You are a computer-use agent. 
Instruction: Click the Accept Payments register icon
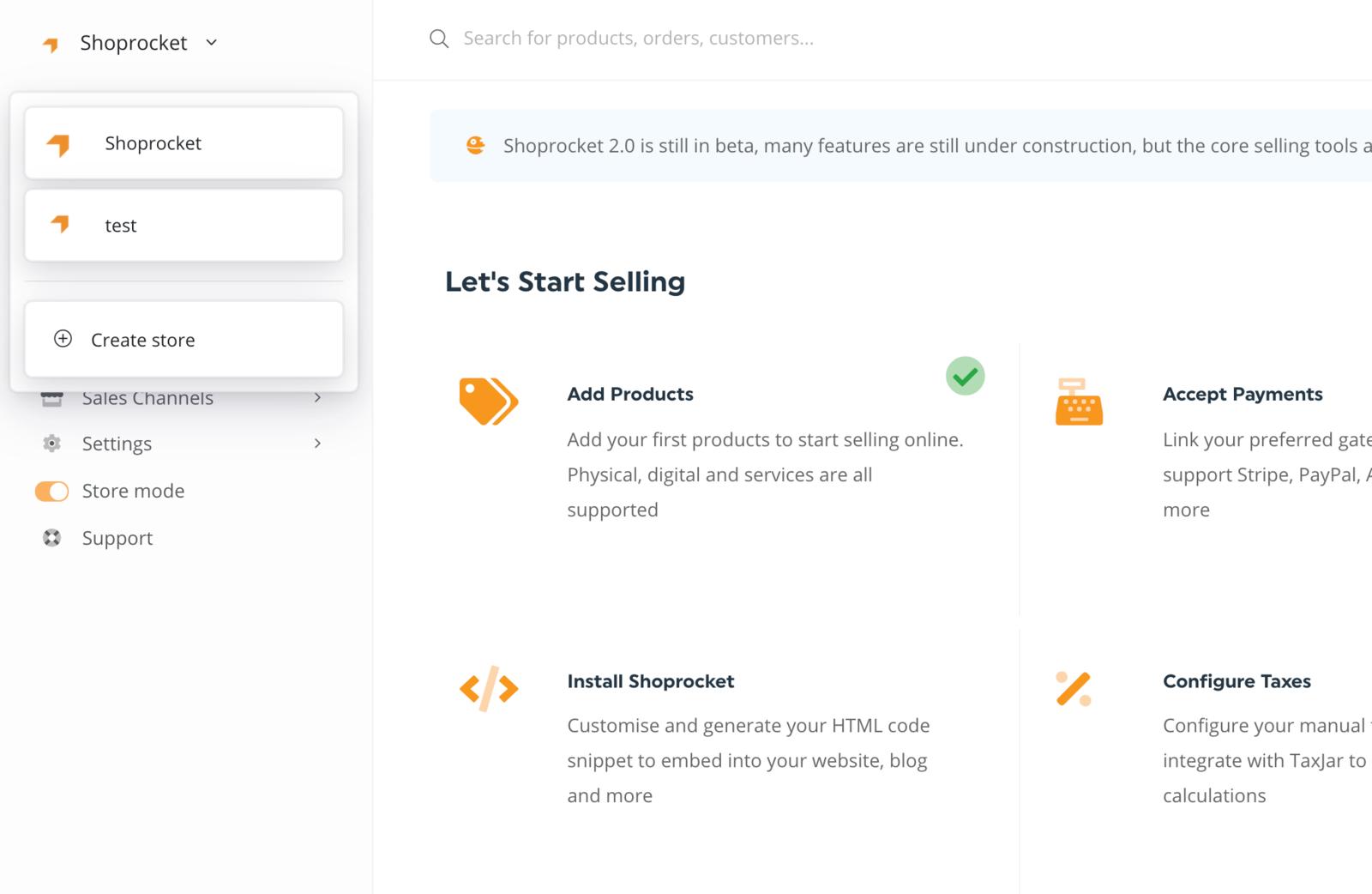point(1079,402)
